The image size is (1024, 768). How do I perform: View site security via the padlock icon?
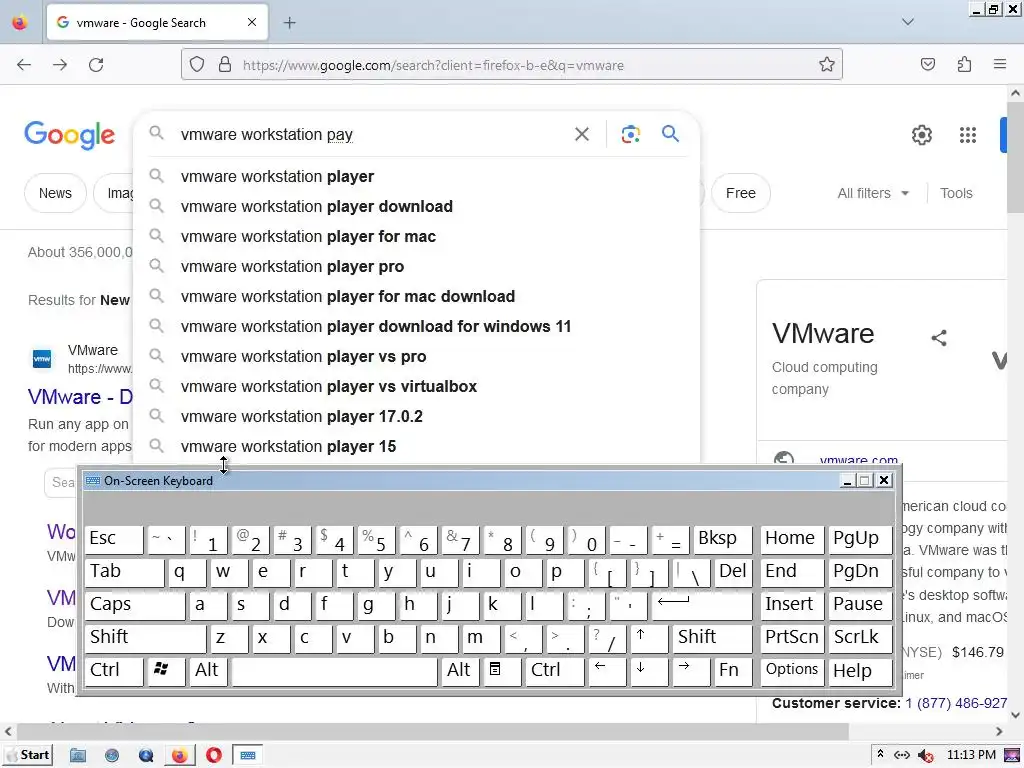(x=225, y=65)
